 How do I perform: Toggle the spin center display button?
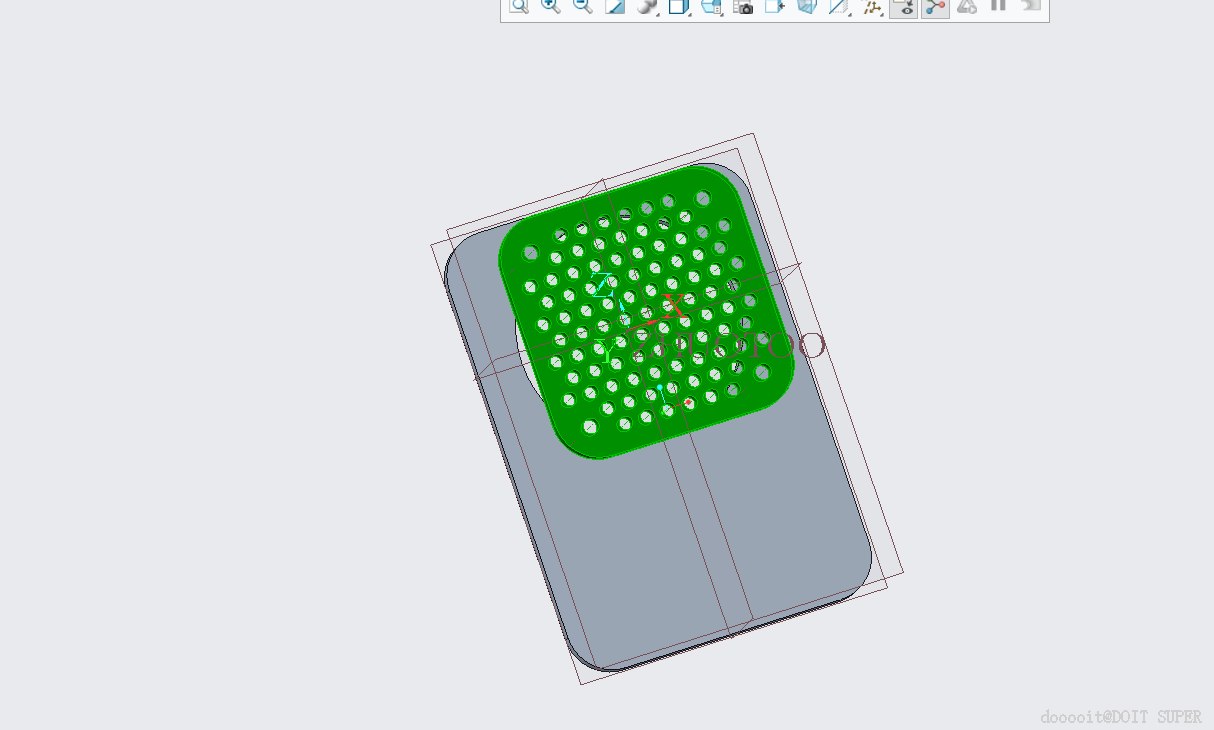coord(935,7)
